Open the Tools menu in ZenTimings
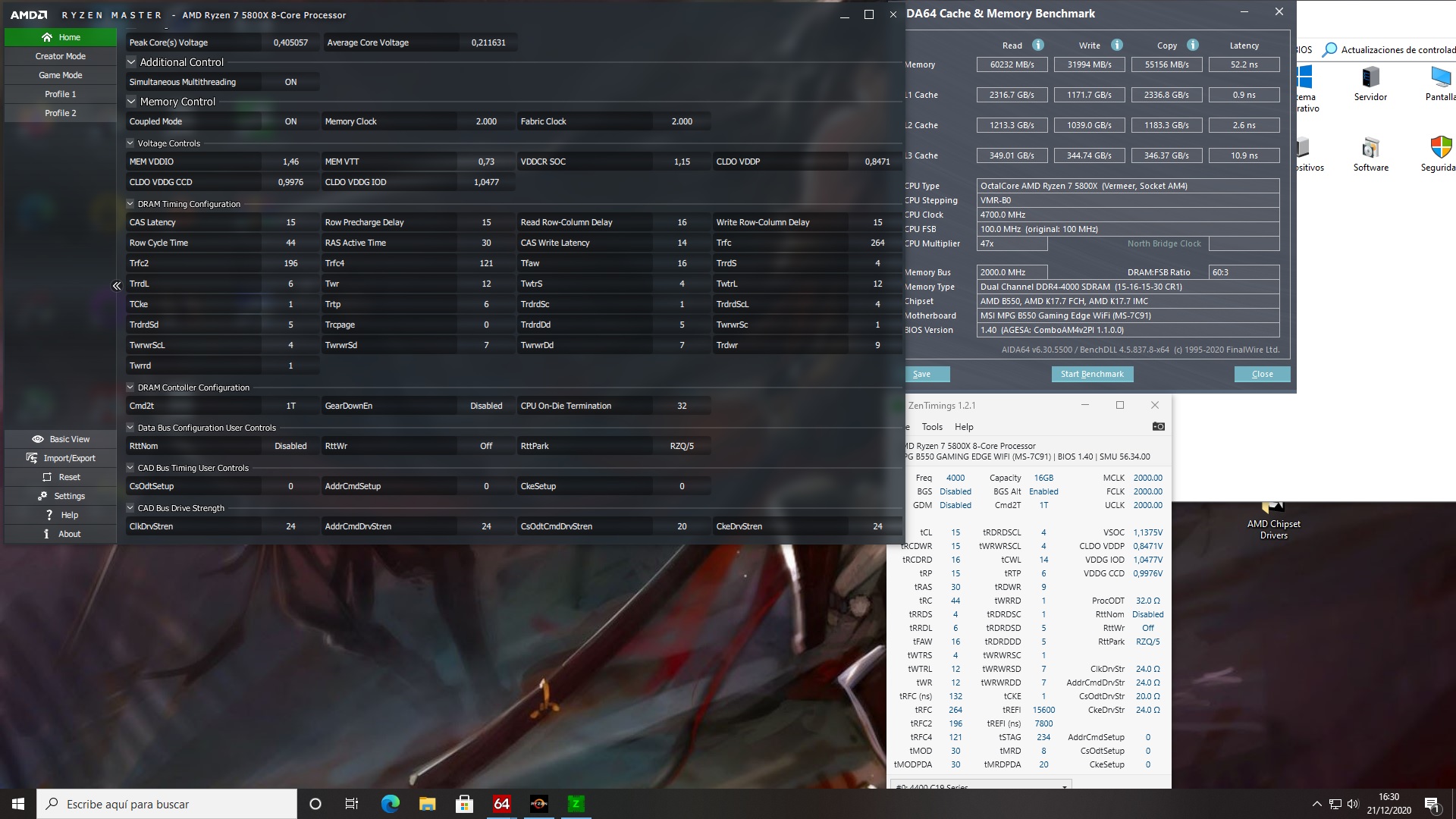 pos(932,427)
